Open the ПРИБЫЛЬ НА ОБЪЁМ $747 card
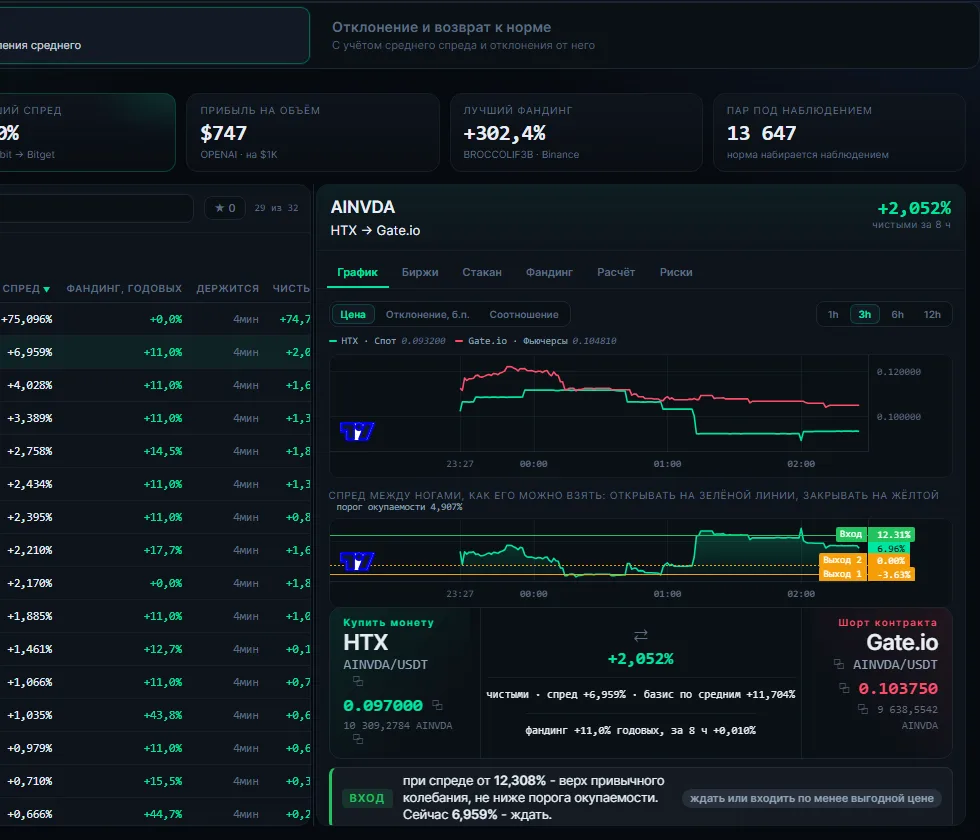This screenshot has width=980, height=840. coord(312,132)
